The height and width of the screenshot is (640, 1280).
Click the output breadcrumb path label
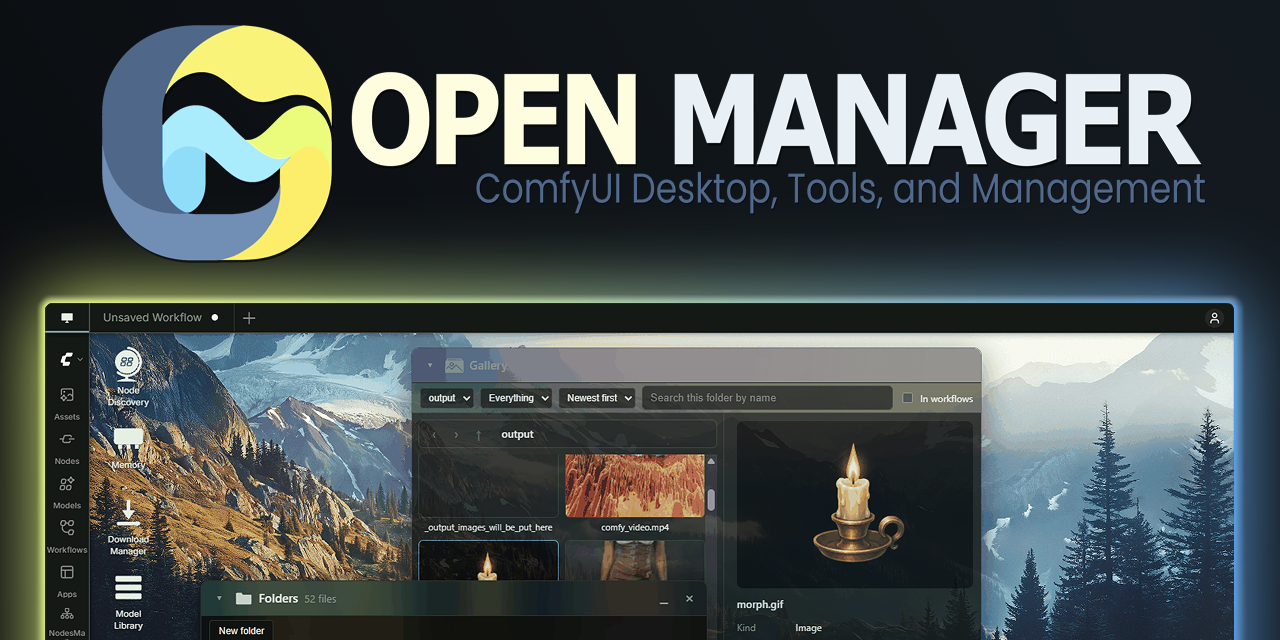tap(517, 435)
